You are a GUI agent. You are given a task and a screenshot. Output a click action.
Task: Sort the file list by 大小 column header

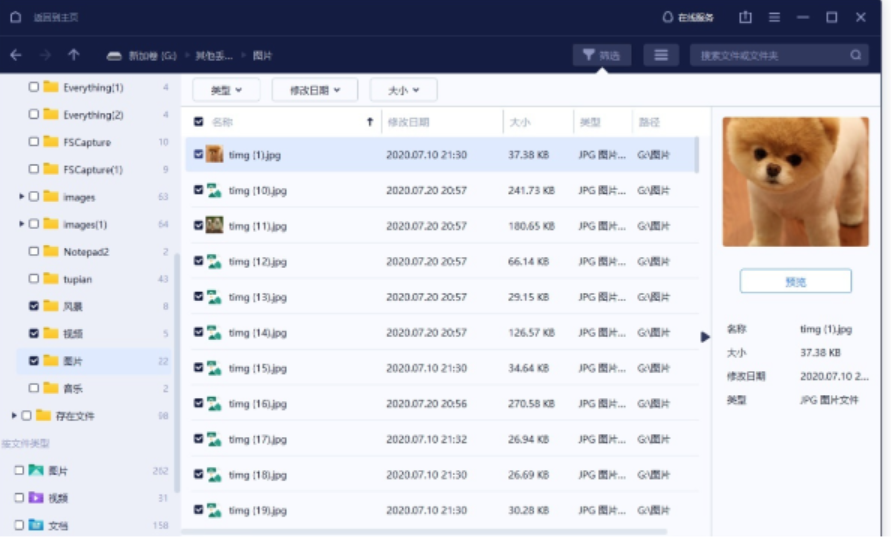pos(520,122)
